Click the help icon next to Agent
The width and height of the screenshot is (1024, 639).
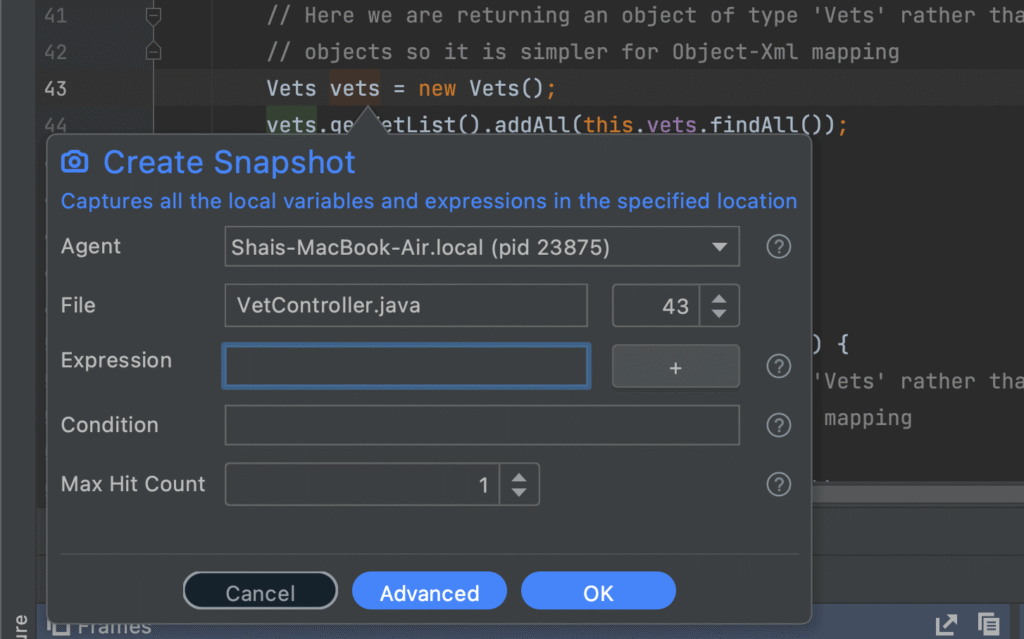coord(778,247)
